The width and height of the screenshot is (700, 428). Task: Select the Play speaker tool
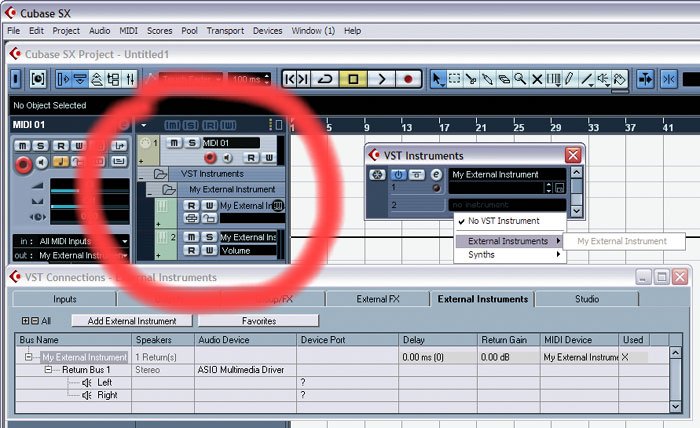(x=603, y=79)
